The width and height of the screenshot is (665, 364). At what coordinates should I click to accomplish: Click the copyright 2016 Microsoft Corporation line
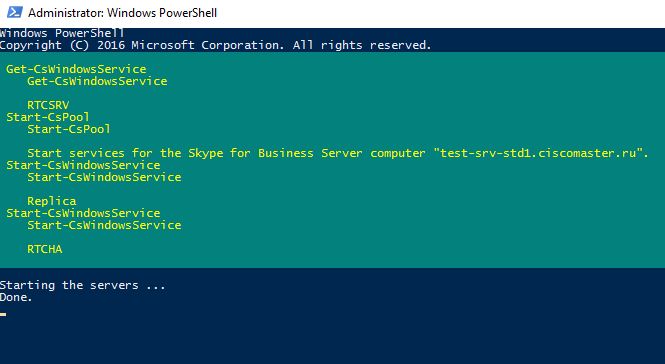[215, 45]
